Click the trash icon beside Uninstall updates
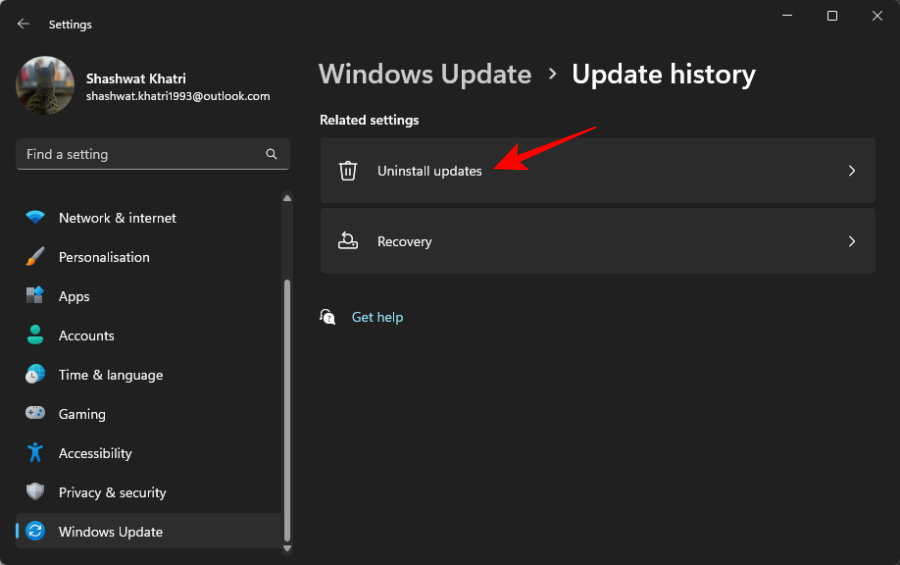The height and width of the screenshot is (565, 900). pyautogui.click(x=348, y=171)
